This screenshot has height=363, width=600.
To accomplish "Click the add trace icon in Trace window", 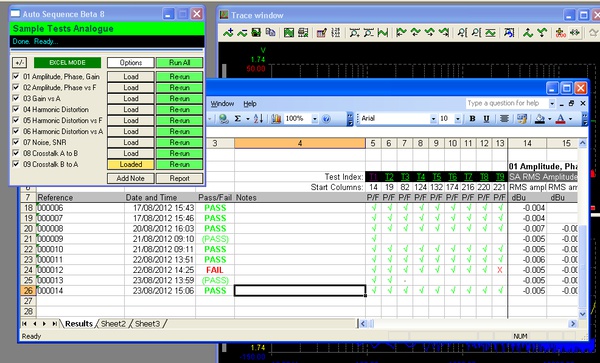I will (x=228, y=33).
